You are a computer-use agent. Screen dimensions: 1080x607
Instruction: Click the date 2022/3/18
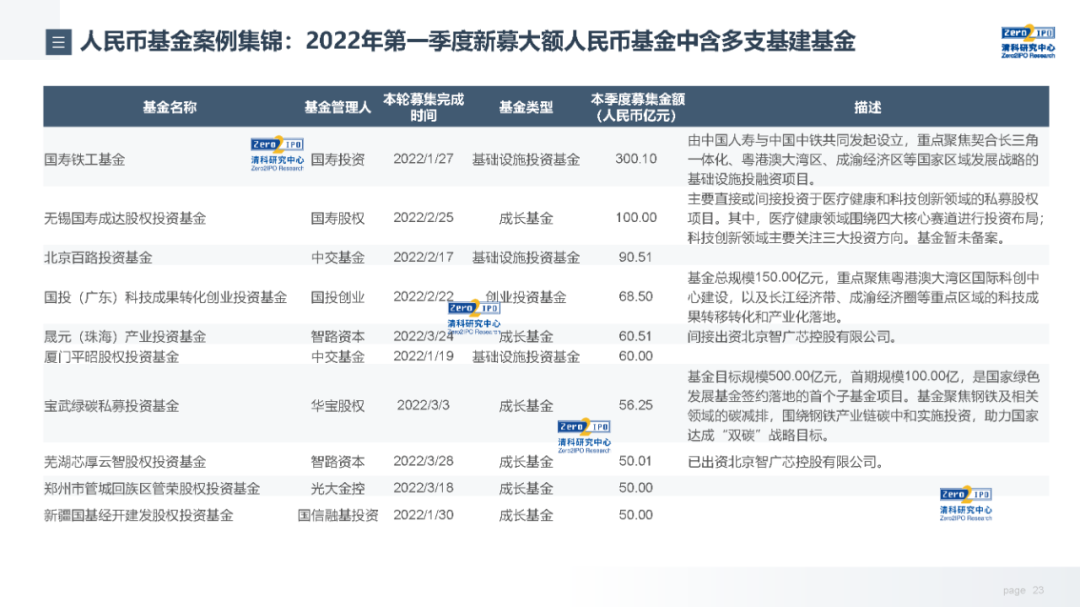[x=424, y=488]
